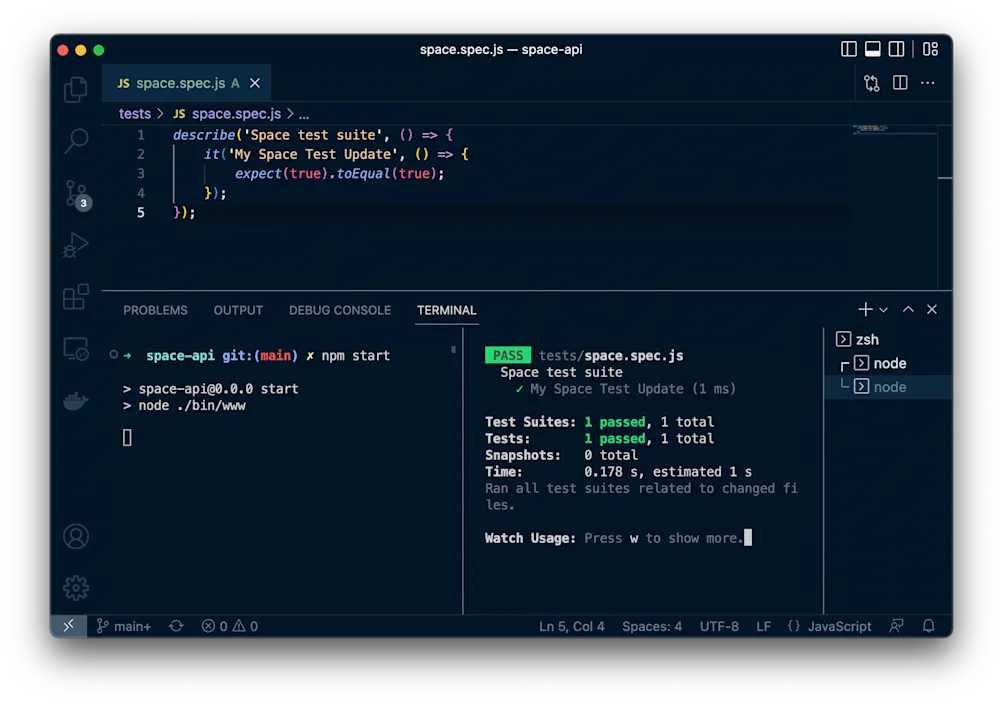Split the editor to the right
Image resolution: width=1003 pixels, height=704 pixels.
pos(900,82)
